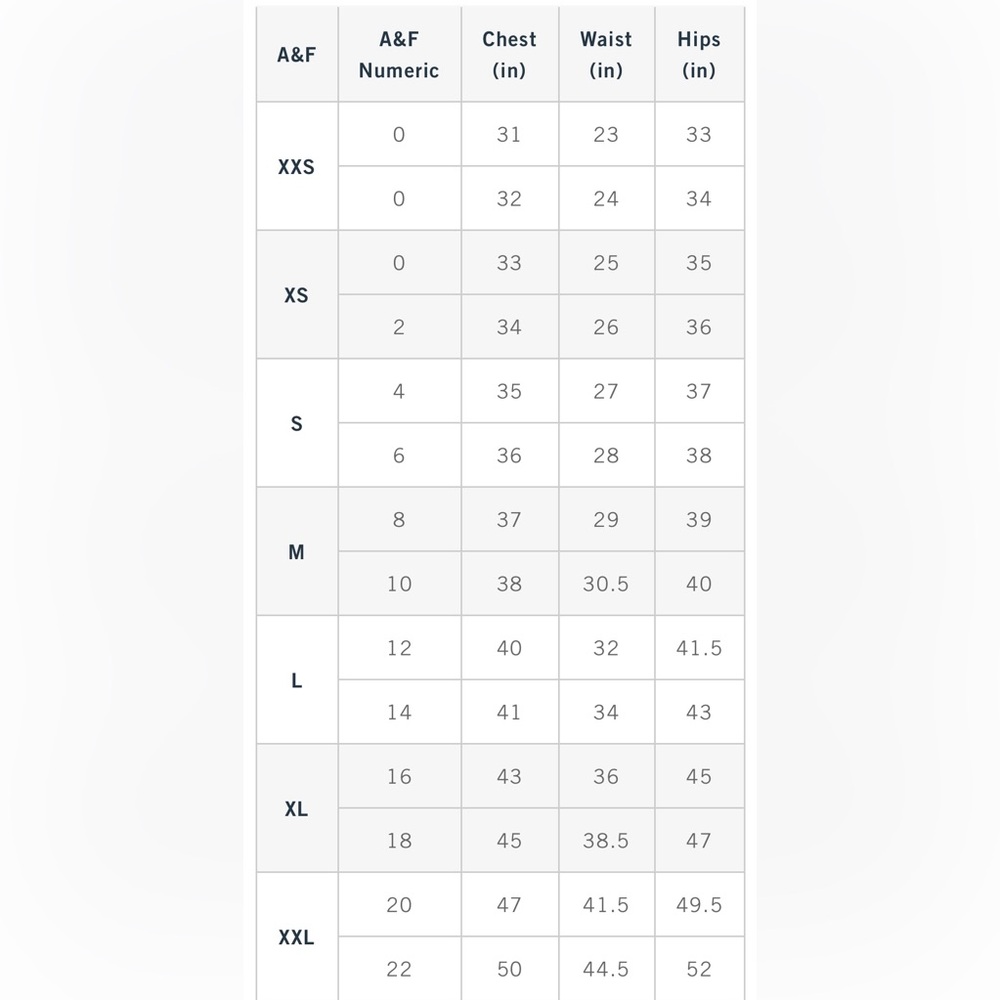Click the 44.5 waist measurement
The image size is (1000, 1000).
click(x=606, y=969)
